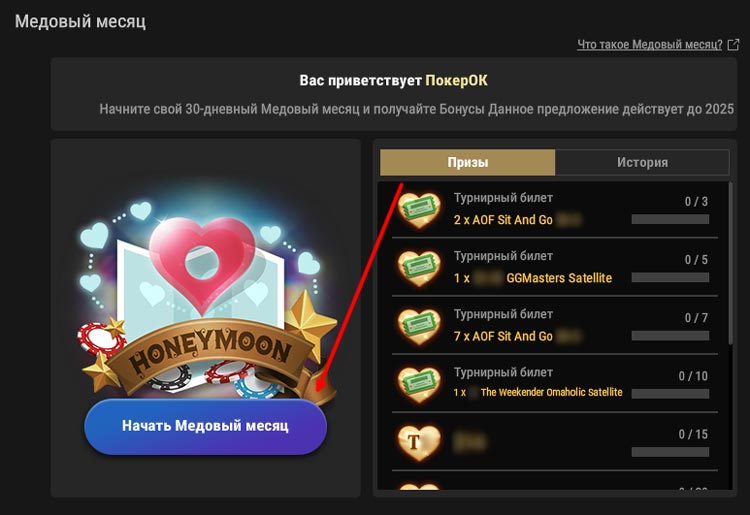Start with Начать Медовый месяц button
Viewport: 750px width, 515px height.
pos(205,426)
